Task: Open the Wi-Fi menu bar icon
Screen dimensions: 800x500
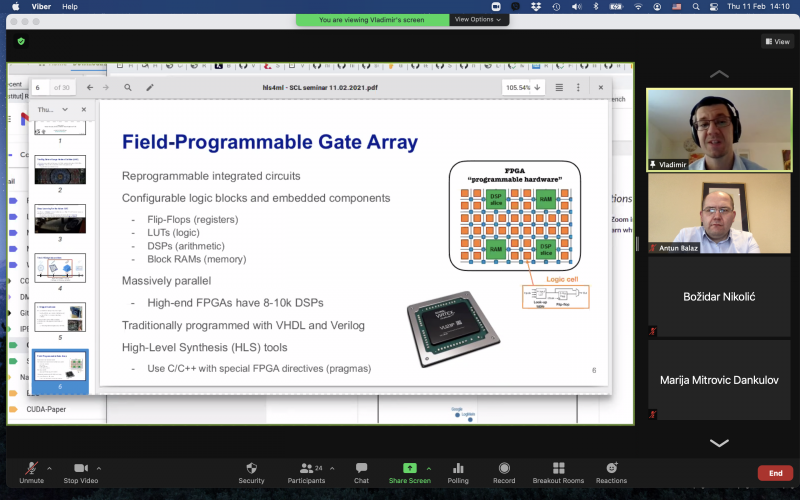Action: click(x=638, y=7)
